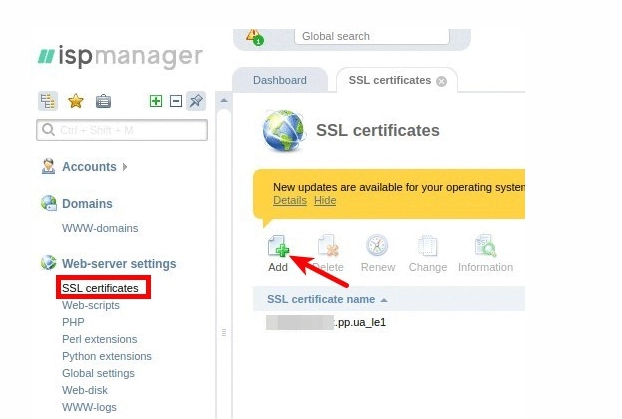Open certificate Information icon
The height and width of the screenshot is (419, 622).
(485, 246)
